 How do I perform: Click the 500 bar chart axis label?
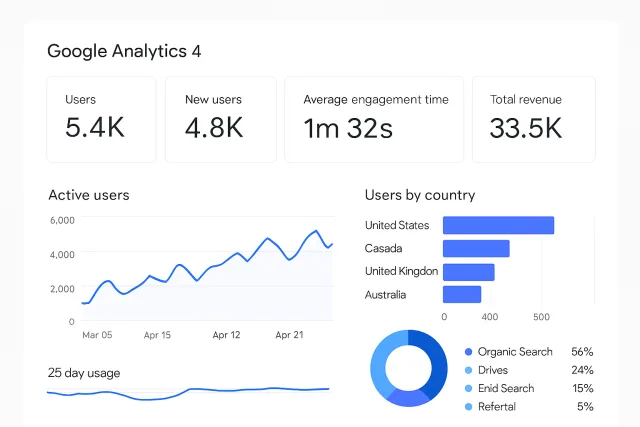[541, 317]
